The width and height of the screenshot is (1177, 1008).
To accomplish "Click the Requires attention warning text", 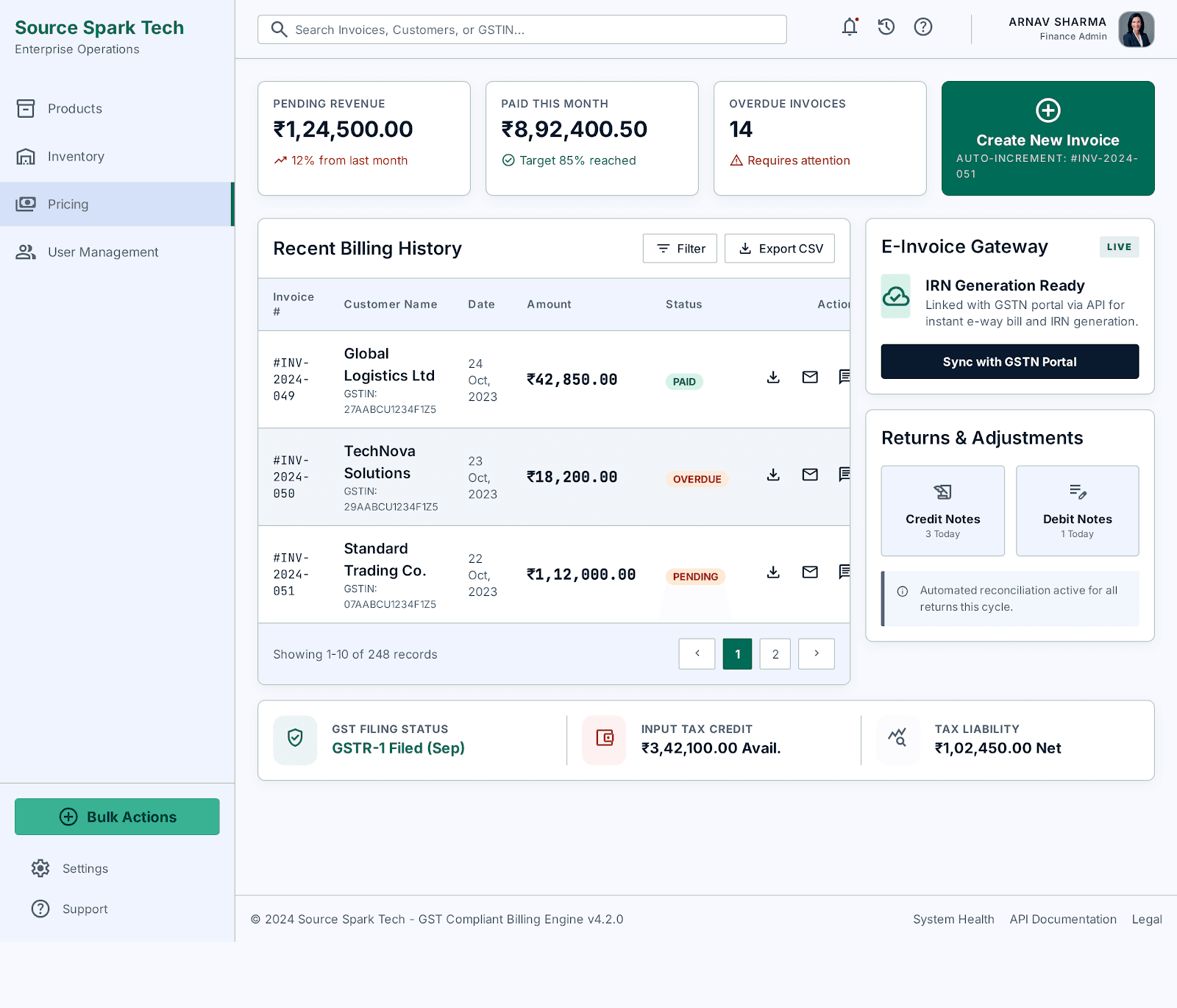I will [x=799, y=160].
